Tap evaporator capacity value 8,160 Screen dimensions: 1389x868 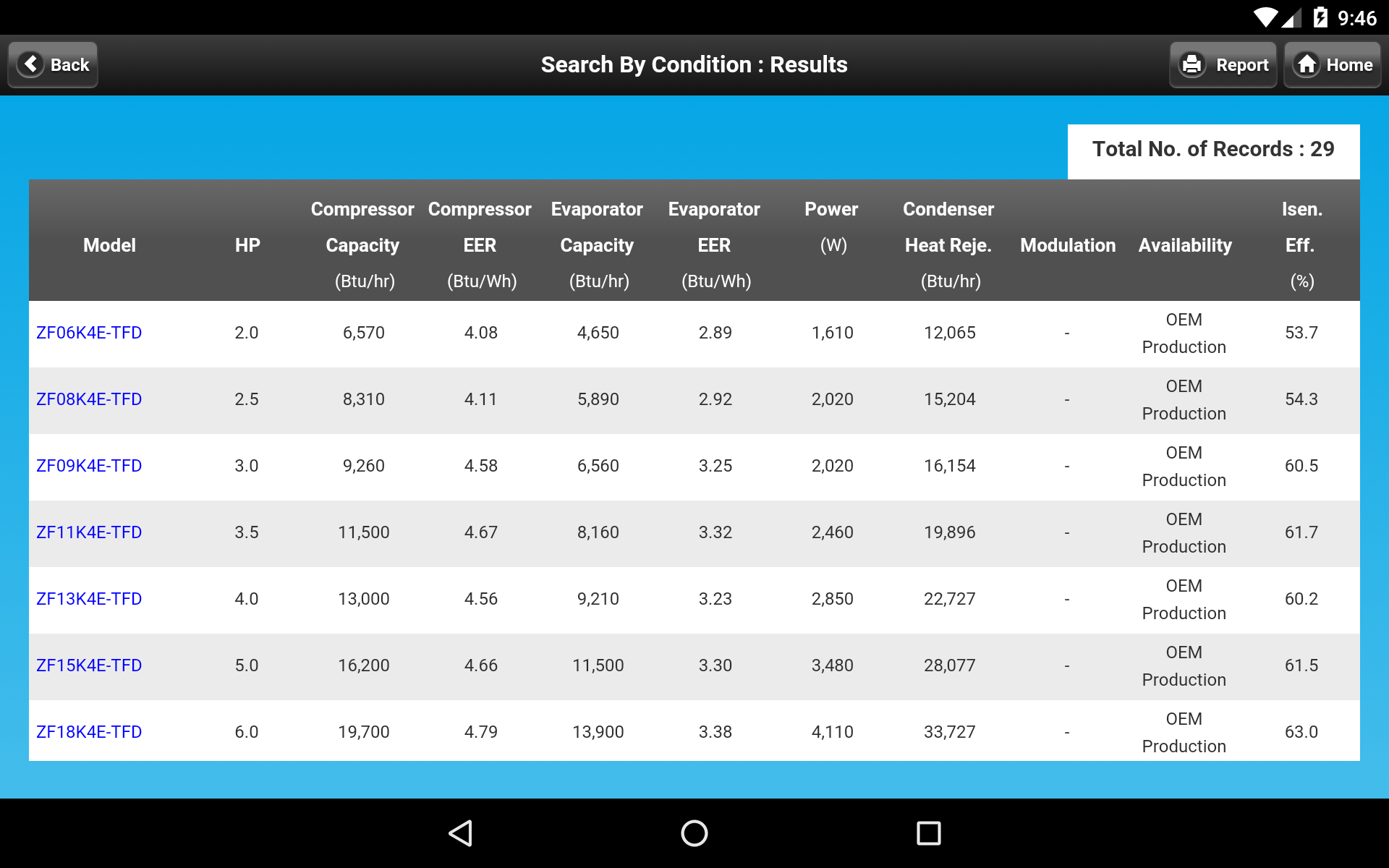pos(598,532)
